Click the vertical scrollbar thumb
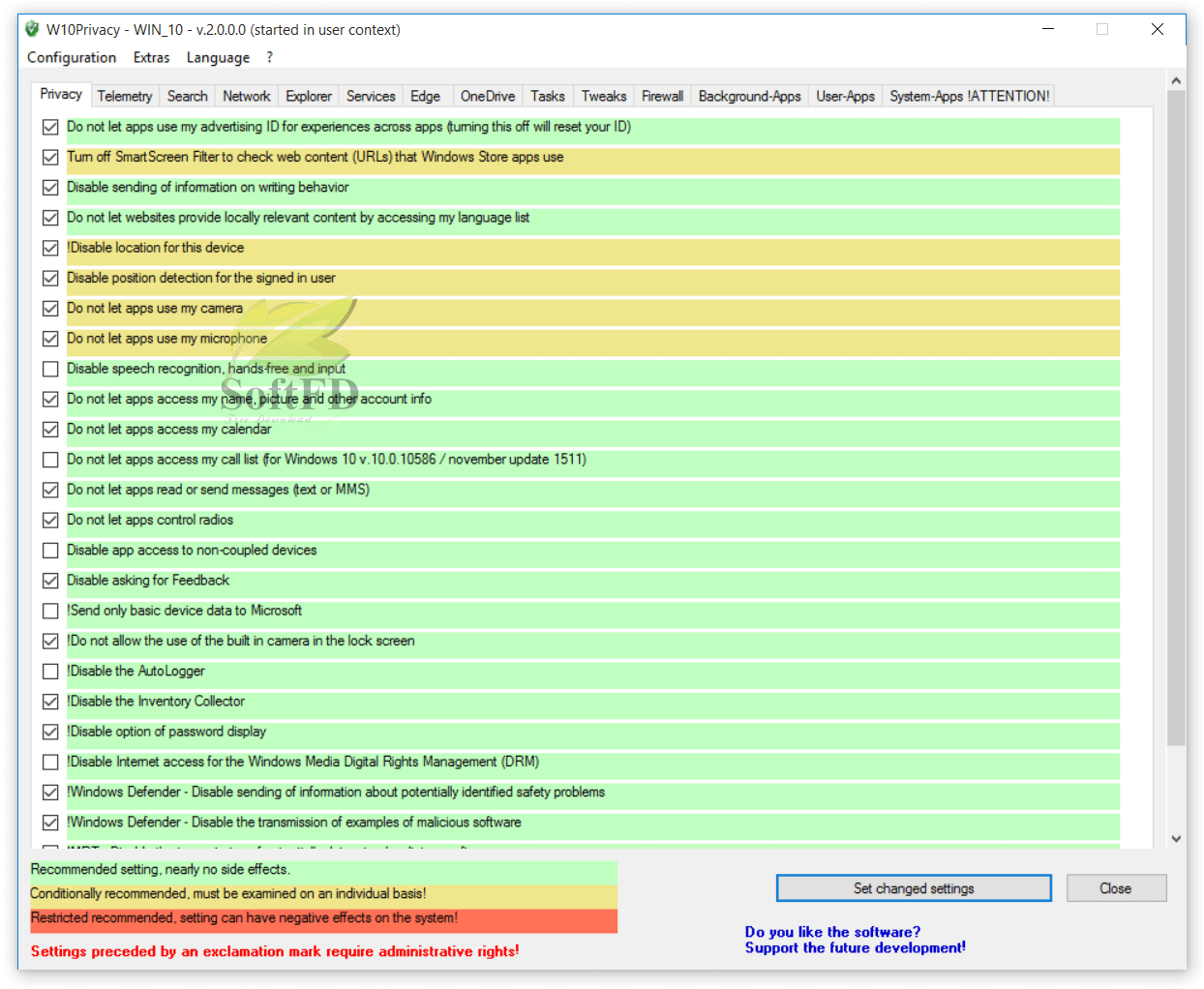 coord(1176,418)
